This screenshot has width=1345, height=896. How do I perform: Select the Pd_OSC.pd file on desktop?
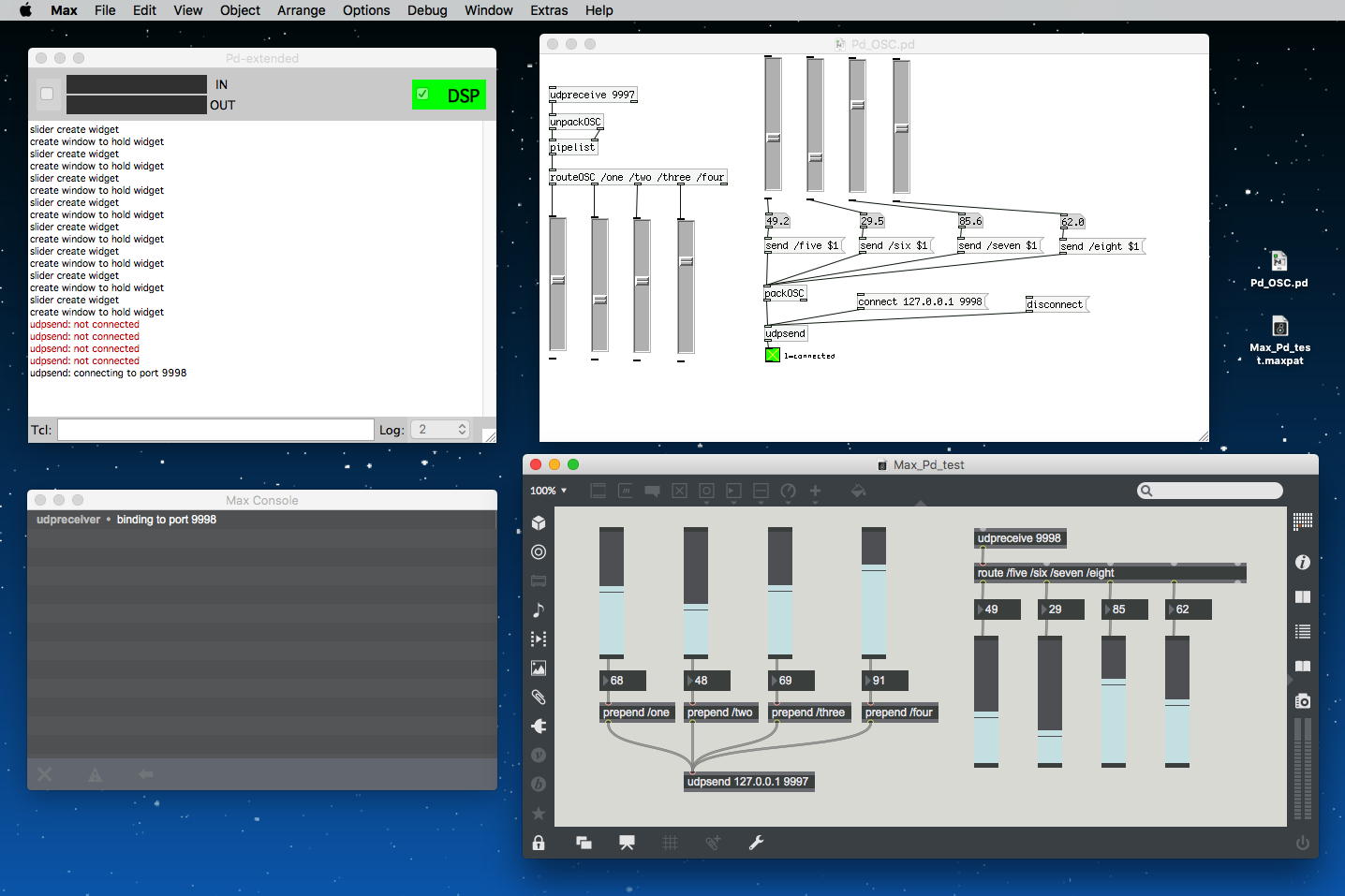click(x=1279, y=269)
